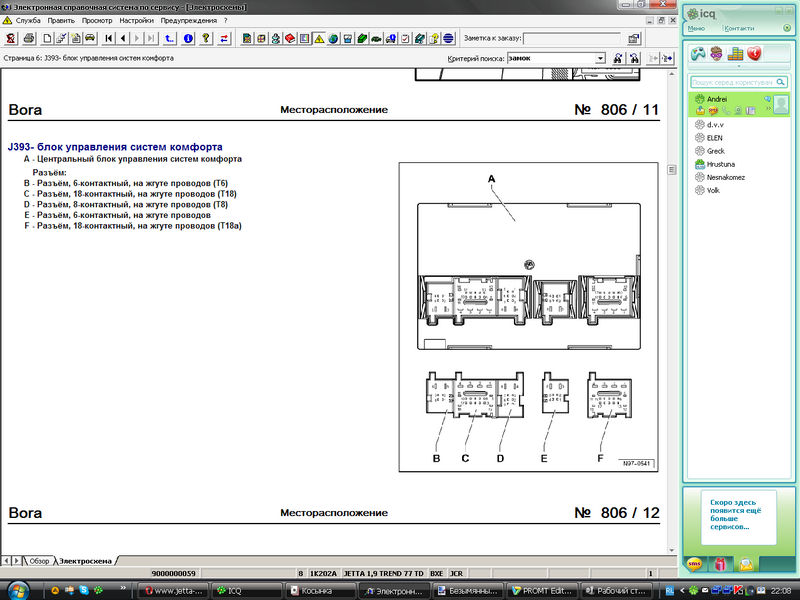Jump to the first page arrow
The height and width of the screenshot is (600, 800).
pos(109,38)
